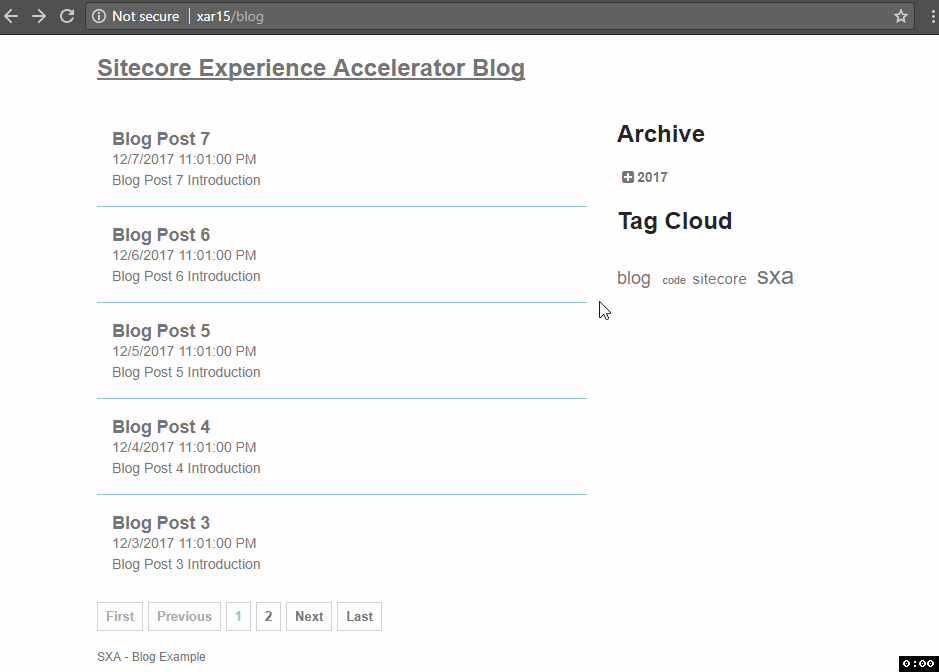The image size is (939, 672).
Task: Open Blog Post 7 title
Action: pos(161,139)
